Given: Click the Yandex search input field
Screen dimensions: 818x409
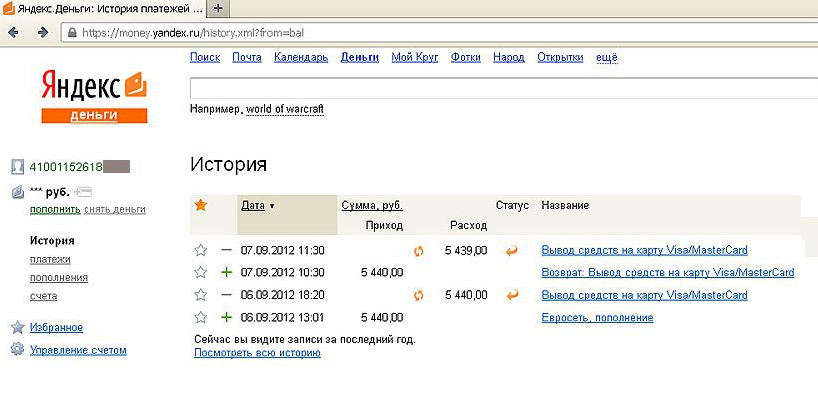Looking at the screenshot, I should (x=503, y=88).
